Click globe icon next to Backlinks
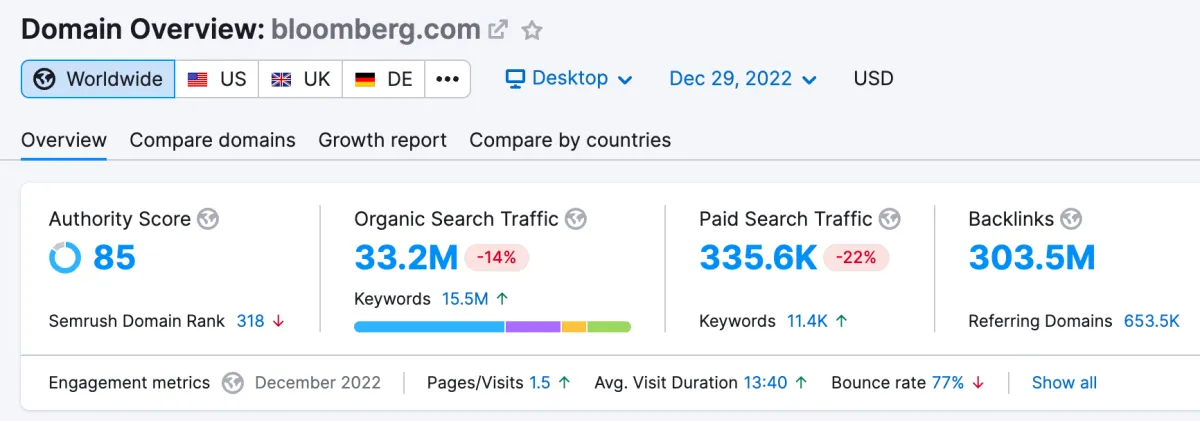This screenshot has height=421, width=1200. tap(1072, 219)
